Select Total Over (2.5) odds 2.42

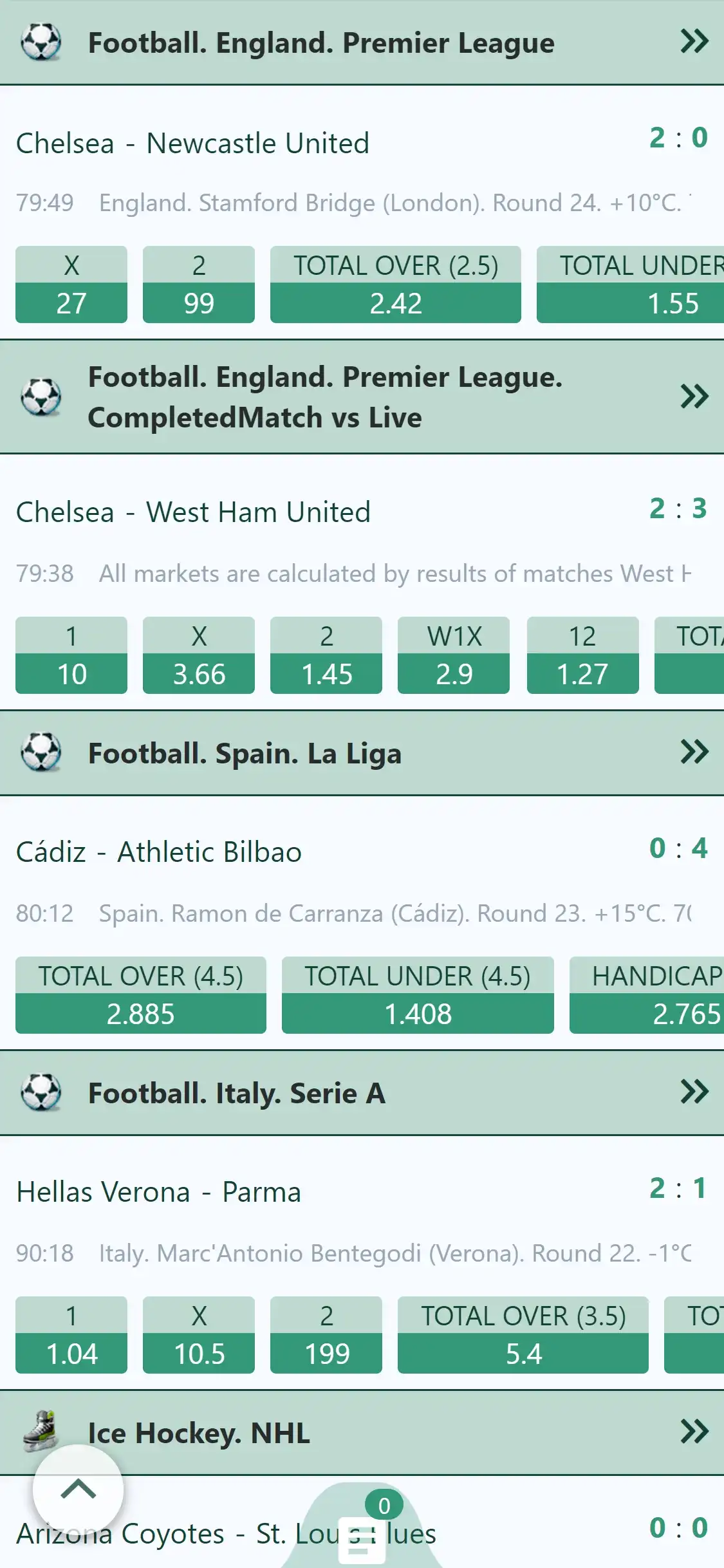point(395,285)
